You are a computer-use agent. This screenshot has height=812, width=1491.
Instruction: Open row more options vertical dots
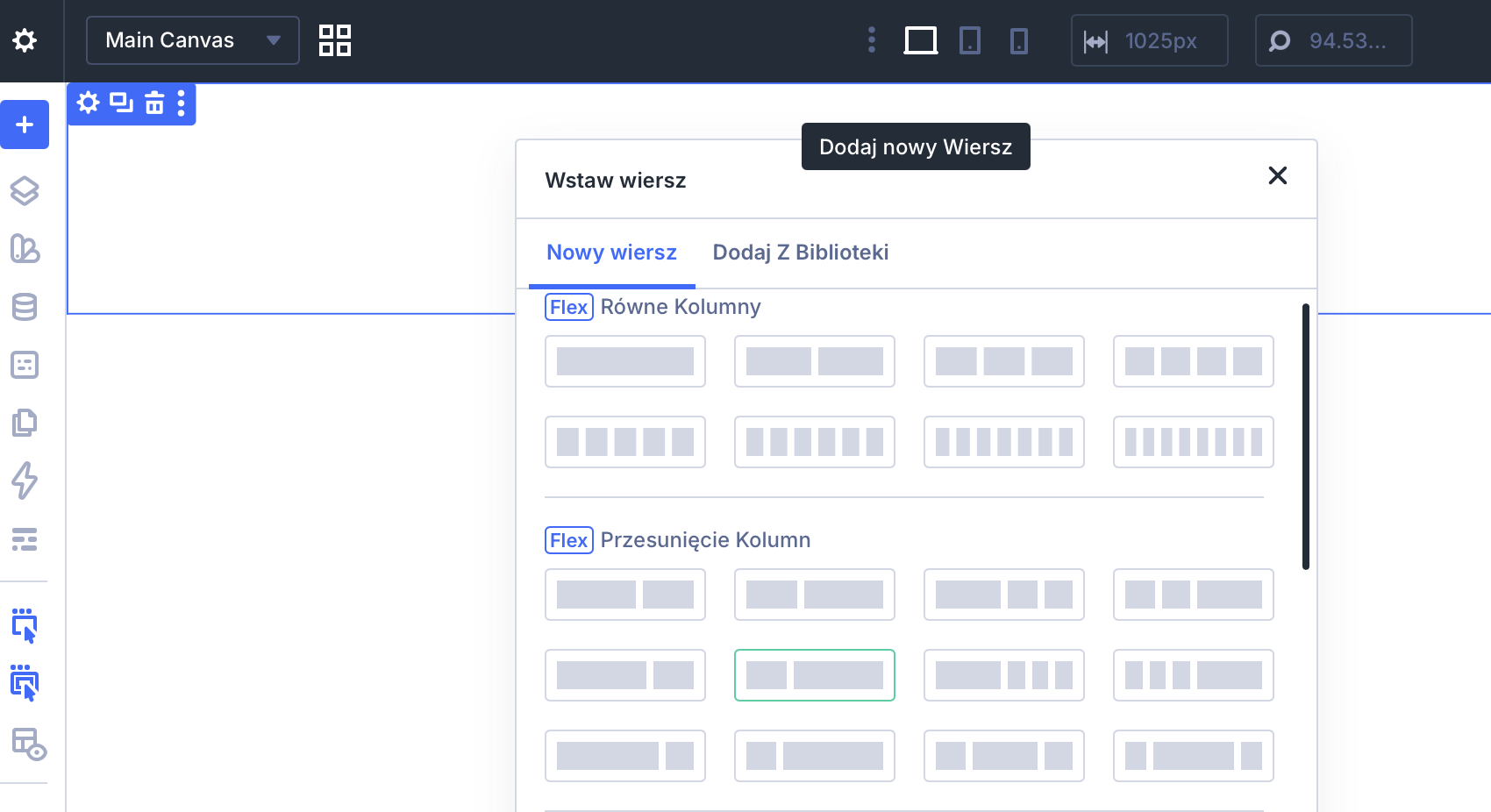[182, 103]
